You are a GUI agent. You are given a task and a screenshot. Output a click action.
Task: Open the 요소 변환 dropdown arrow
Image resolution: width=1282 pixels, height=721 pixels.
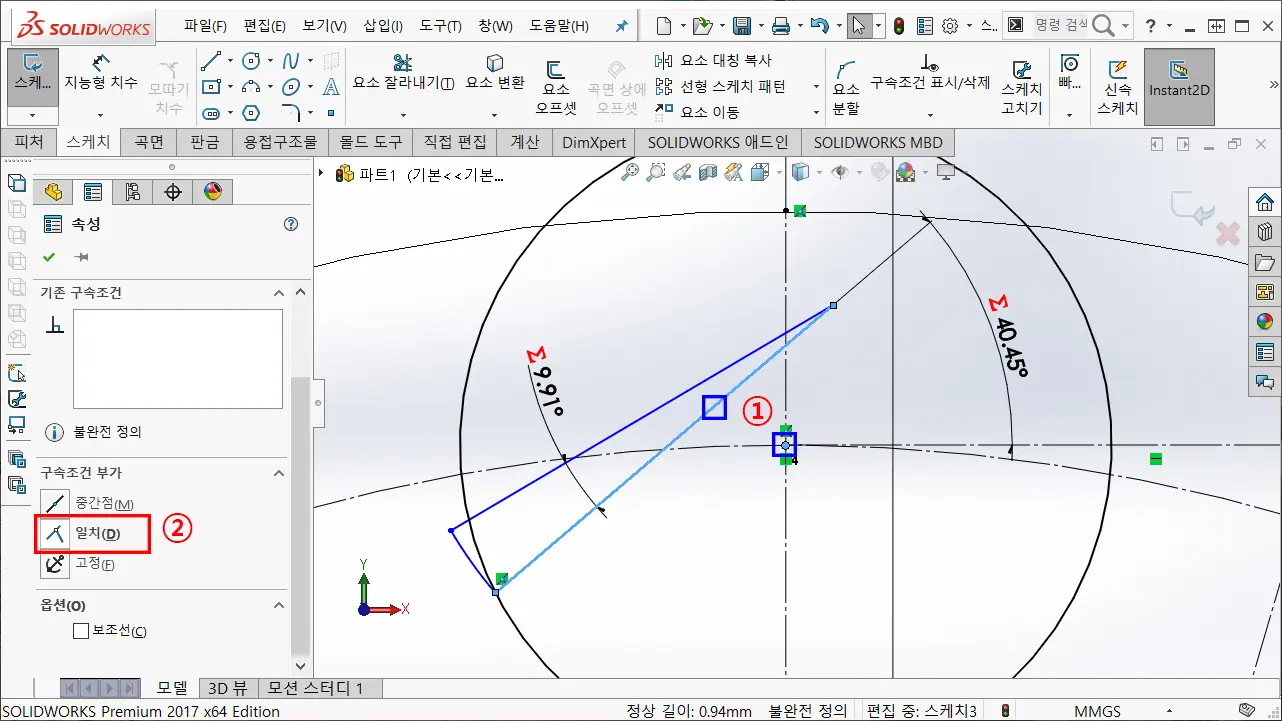[x=495, y=114]
